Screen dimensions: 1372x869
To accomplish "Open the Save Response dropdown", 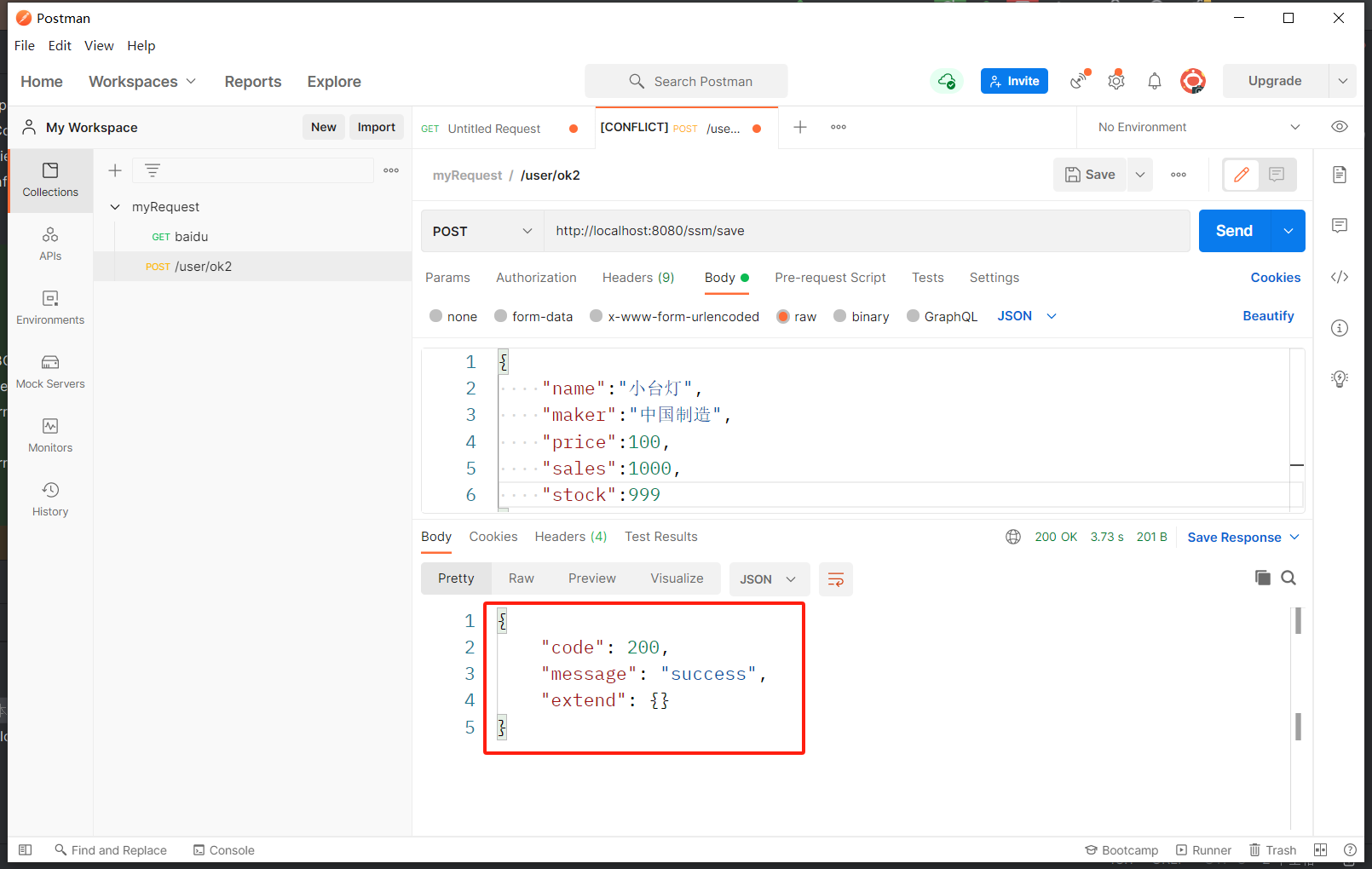I will click(1243, 538).
